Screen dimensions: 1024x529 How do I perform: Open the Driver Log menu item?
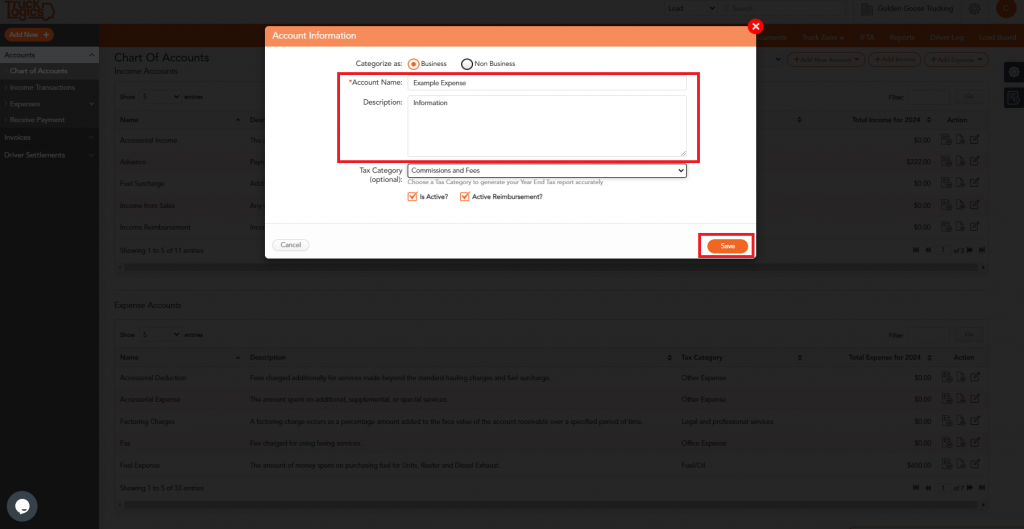(x=947, y=38)
